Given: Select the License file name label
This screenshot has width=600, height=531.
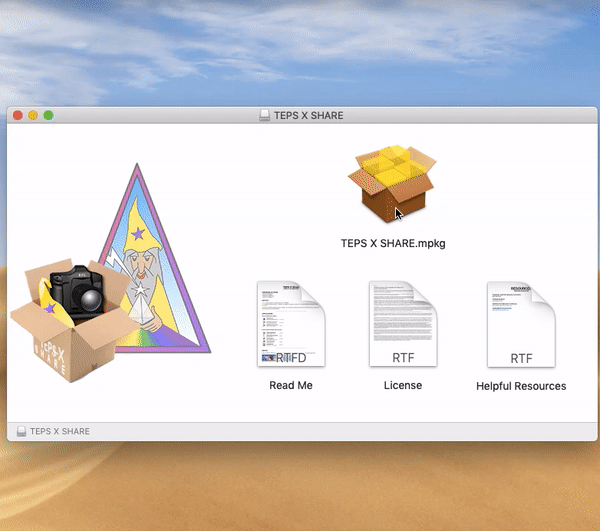Looking at the screenshot, I should [403, 385].
